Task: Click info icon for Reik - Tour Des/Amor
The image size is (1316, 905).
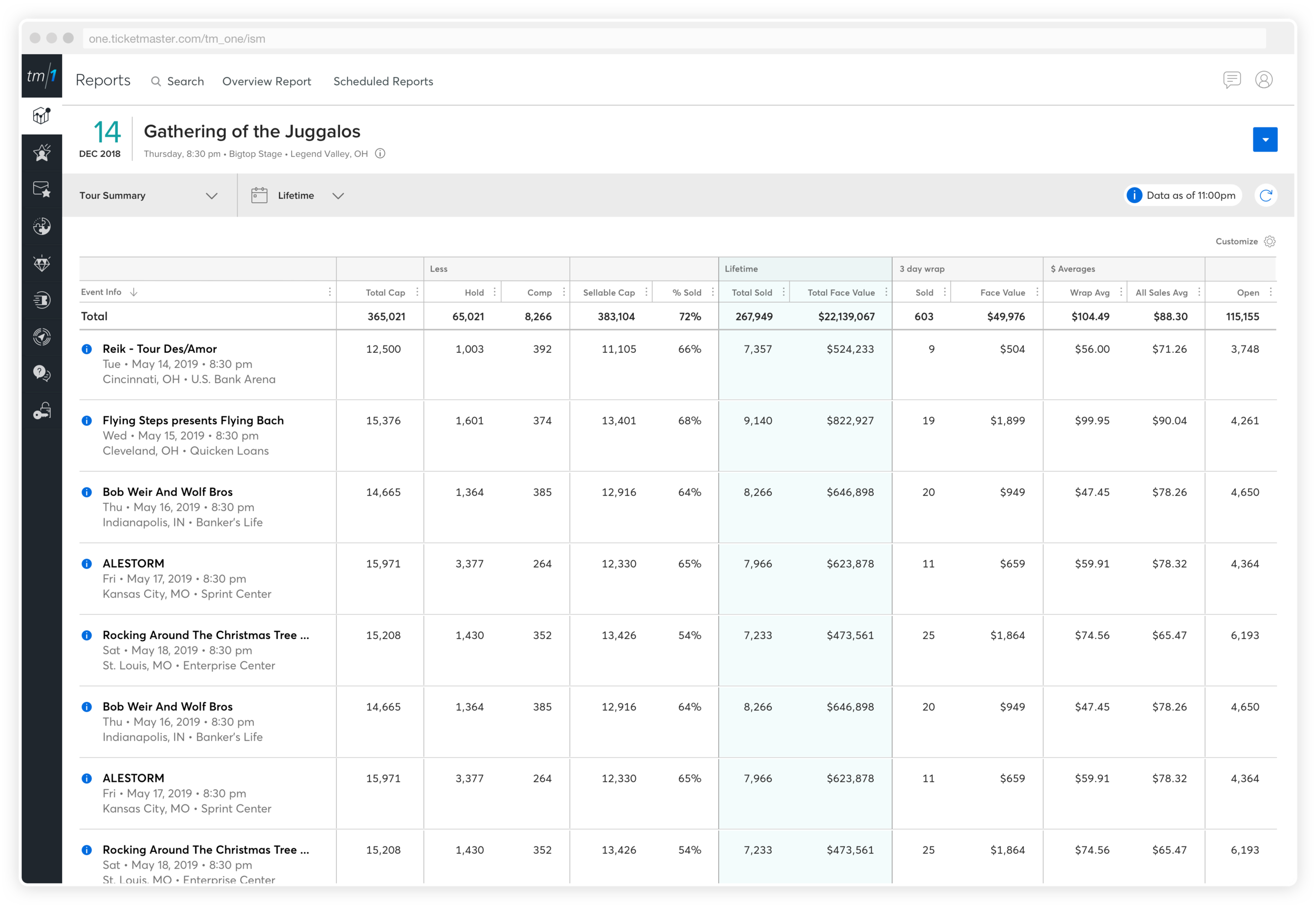Action: pyautogui.click(x=87, y=349)
